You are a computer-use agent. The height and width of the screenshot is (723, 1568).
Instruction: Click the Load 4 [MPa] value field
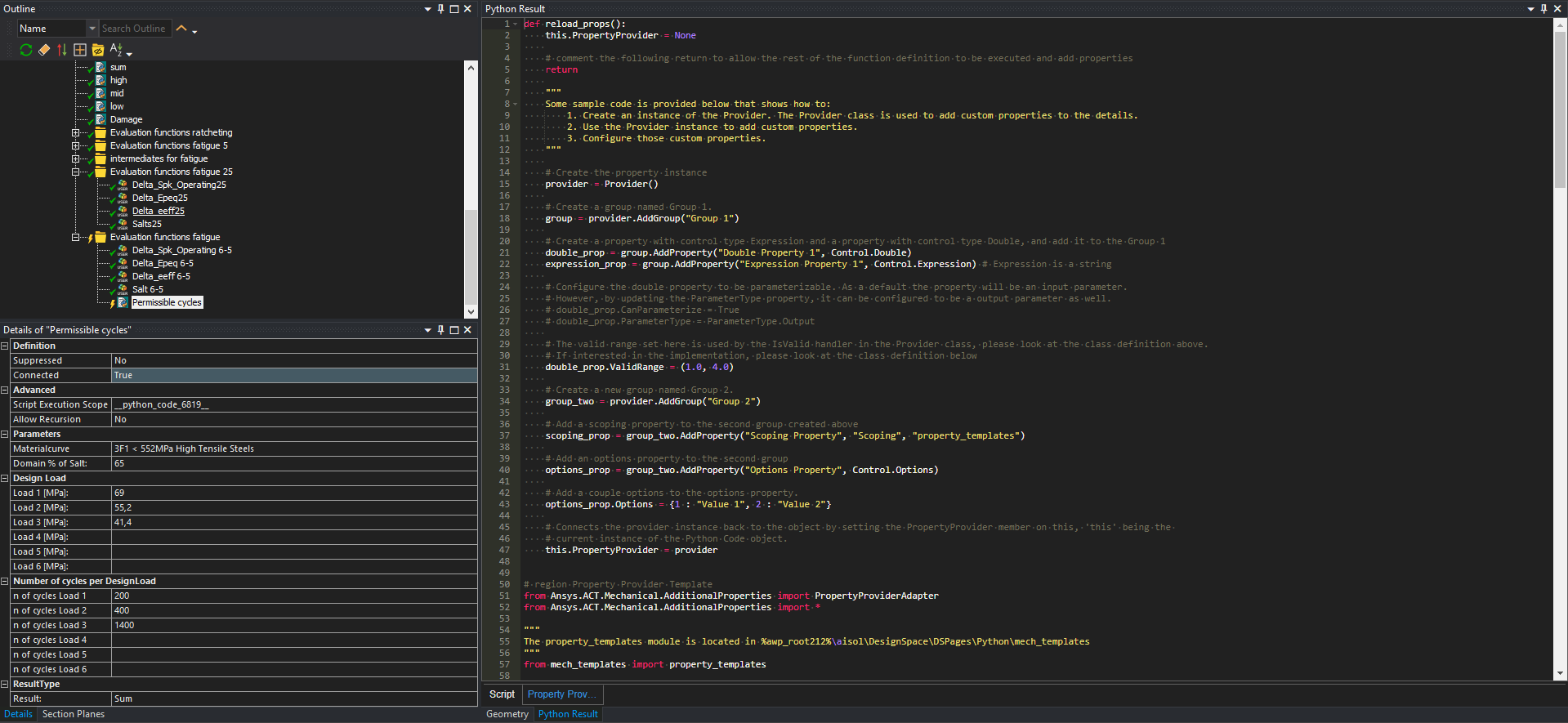294,537
